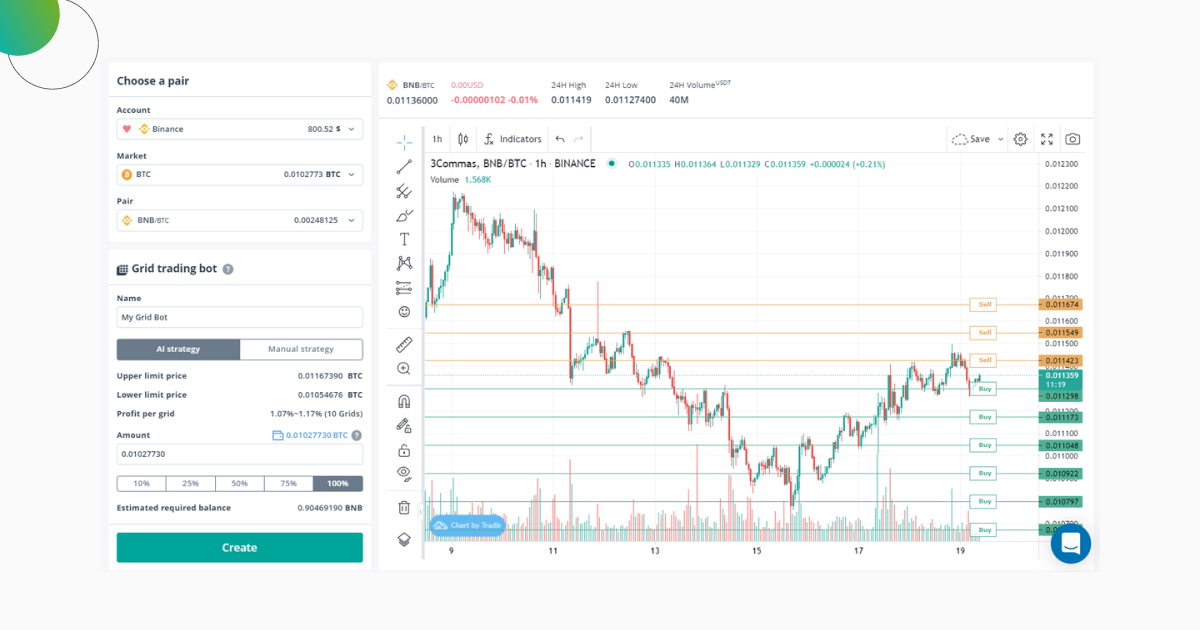Open chart settings gear icon
The width and height of the screenshot is (1200, 630).
(1020, 139)
